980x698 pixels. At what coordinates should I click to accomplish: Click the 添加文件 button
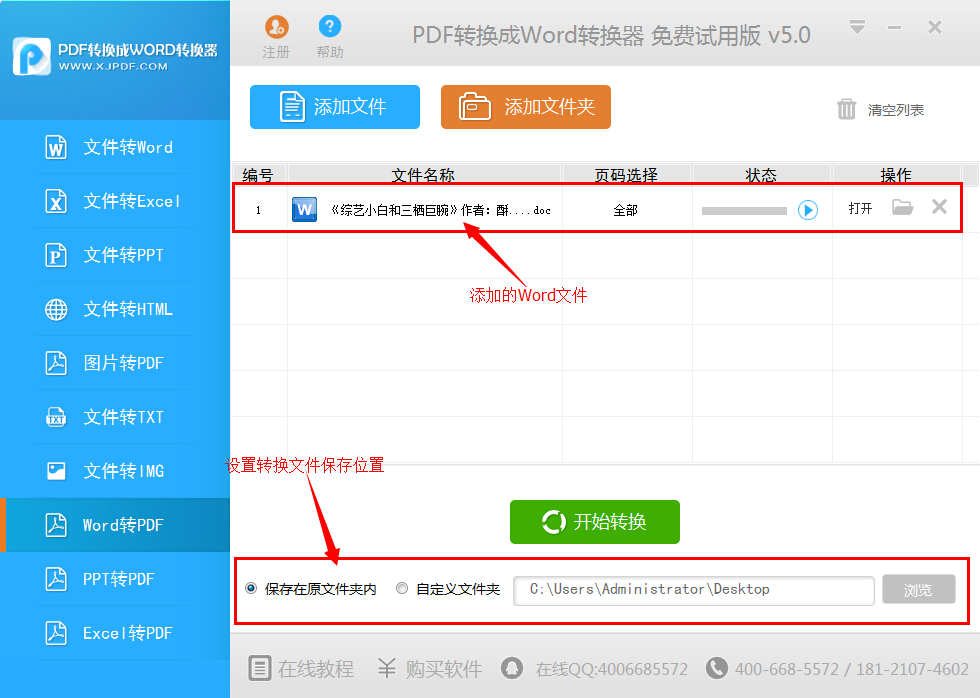334,107
